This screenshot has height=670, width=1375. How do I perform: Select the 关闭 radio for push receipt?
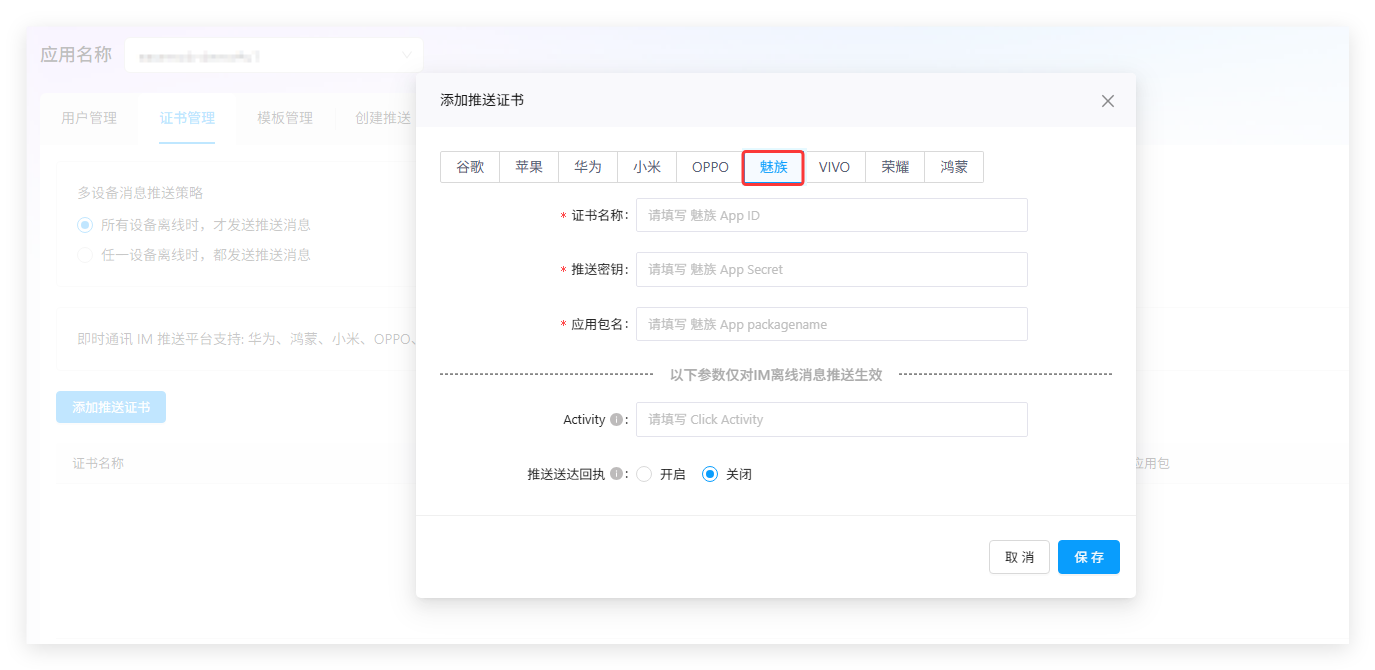(x=711, y=474)
